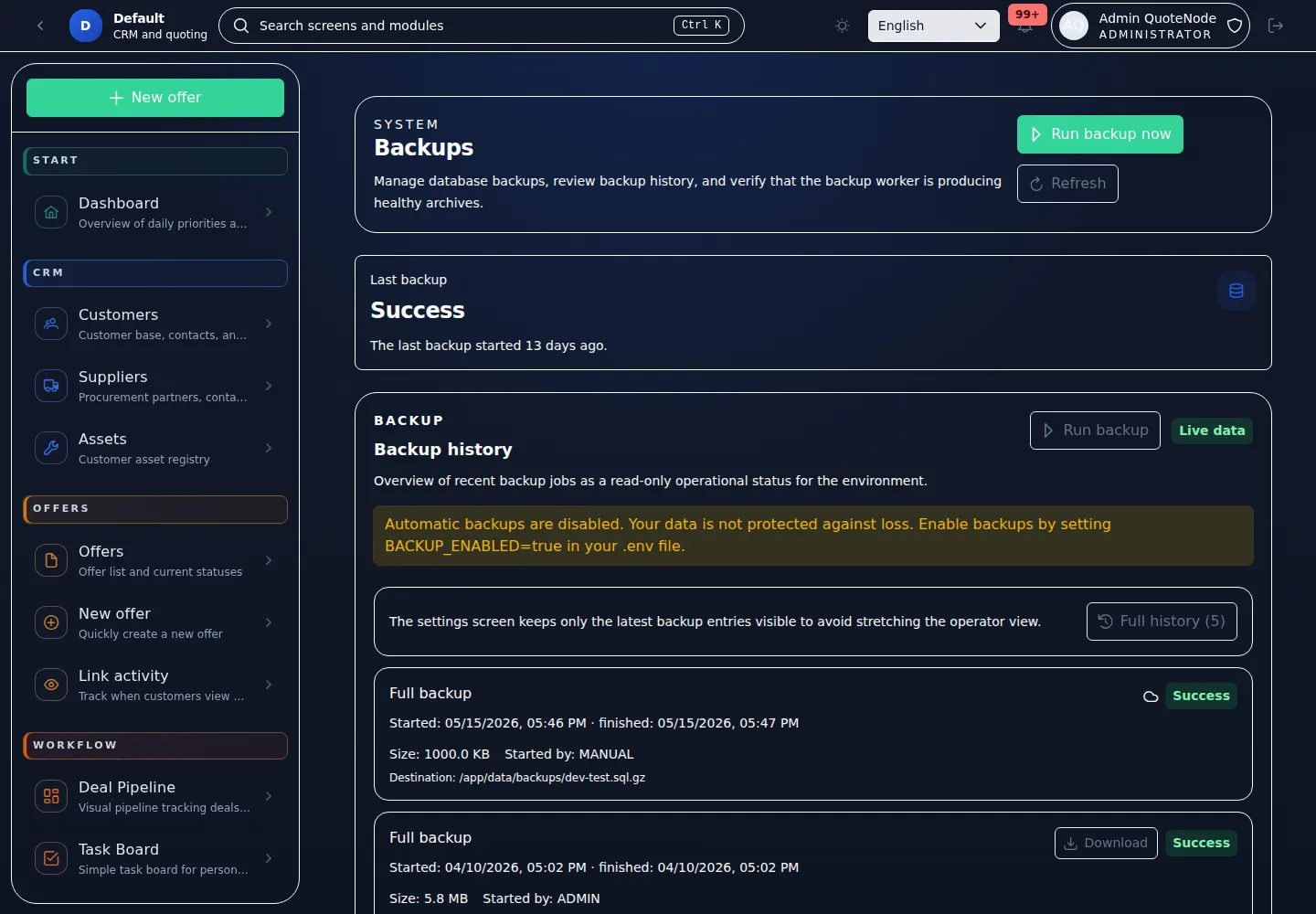
Task: Toggle the light/dark theme sun icon
Action: [x=843, y=26]
